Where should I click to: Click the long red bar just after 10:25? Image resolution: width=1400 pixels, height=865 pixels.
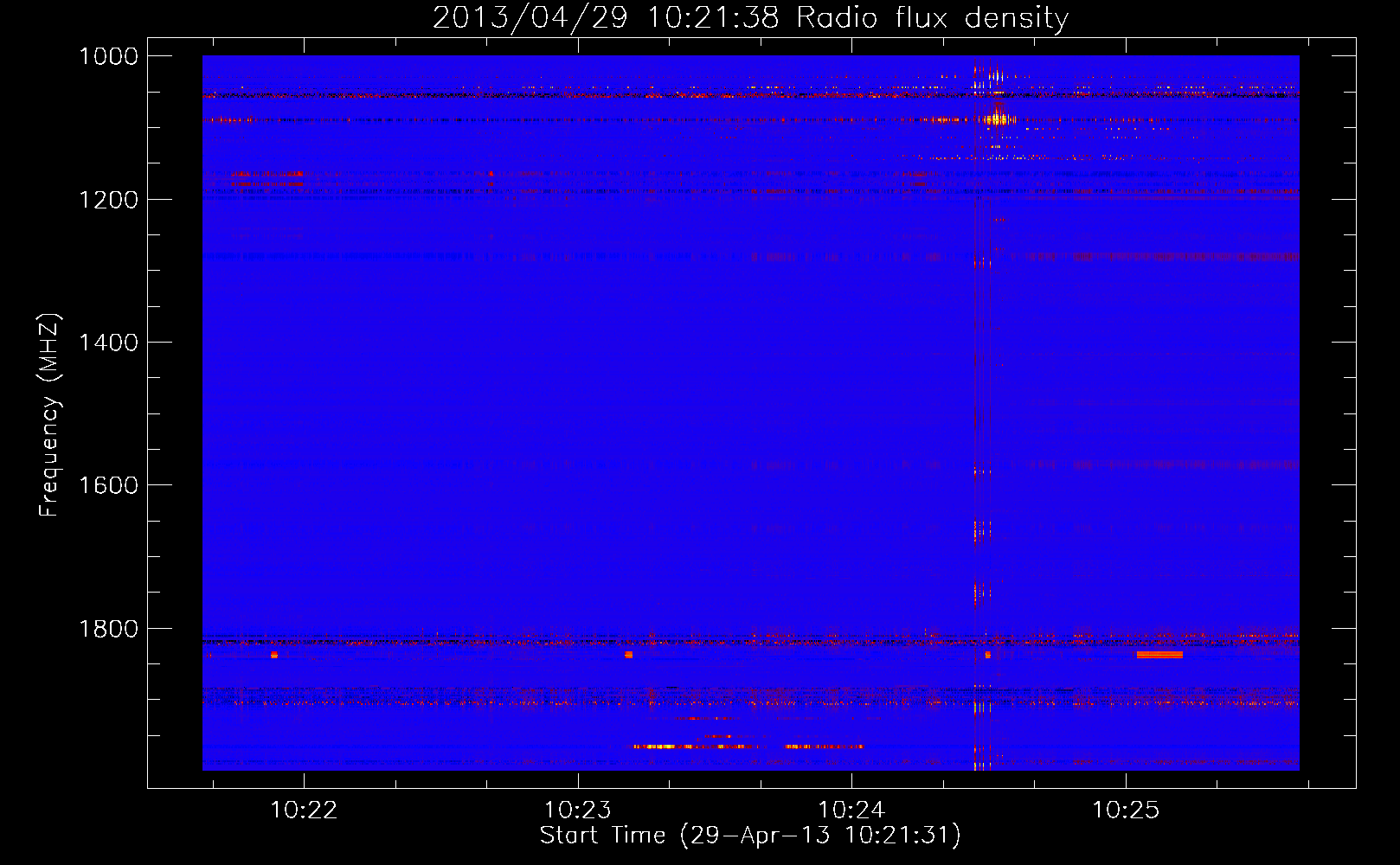(x=1159, y=655)
